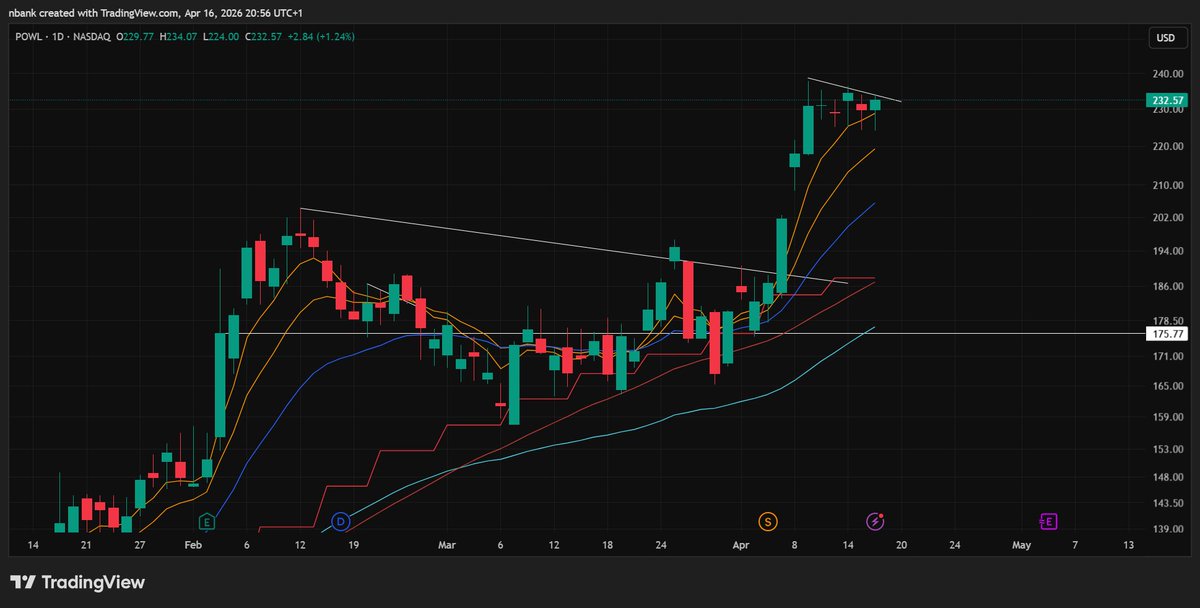1200x608 pixels.
Task: Click the horizontal line price label 175.77
Action: 1165,333
